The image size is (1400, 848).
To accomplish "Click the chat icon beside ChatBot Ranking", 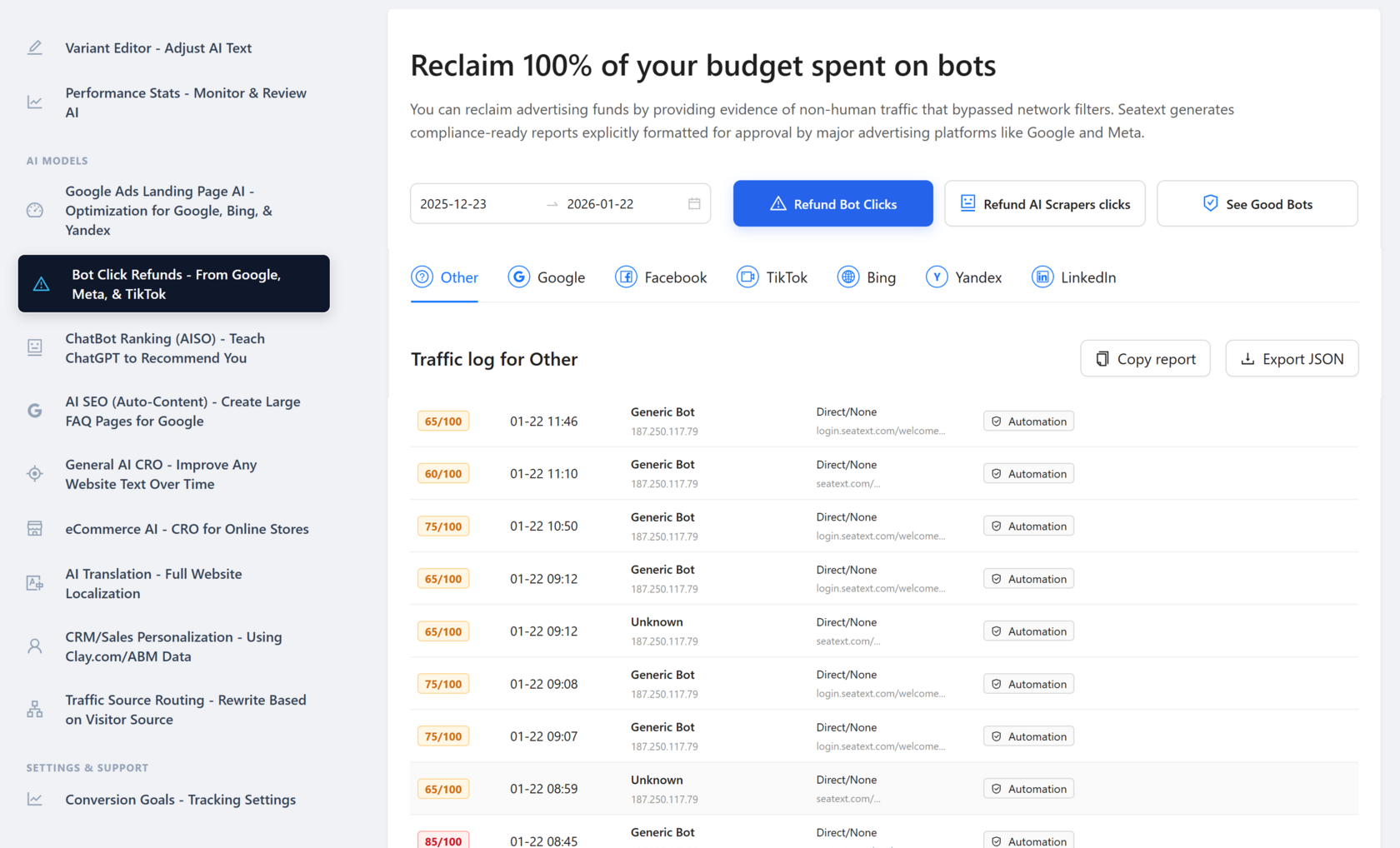I will coord(35,348).
